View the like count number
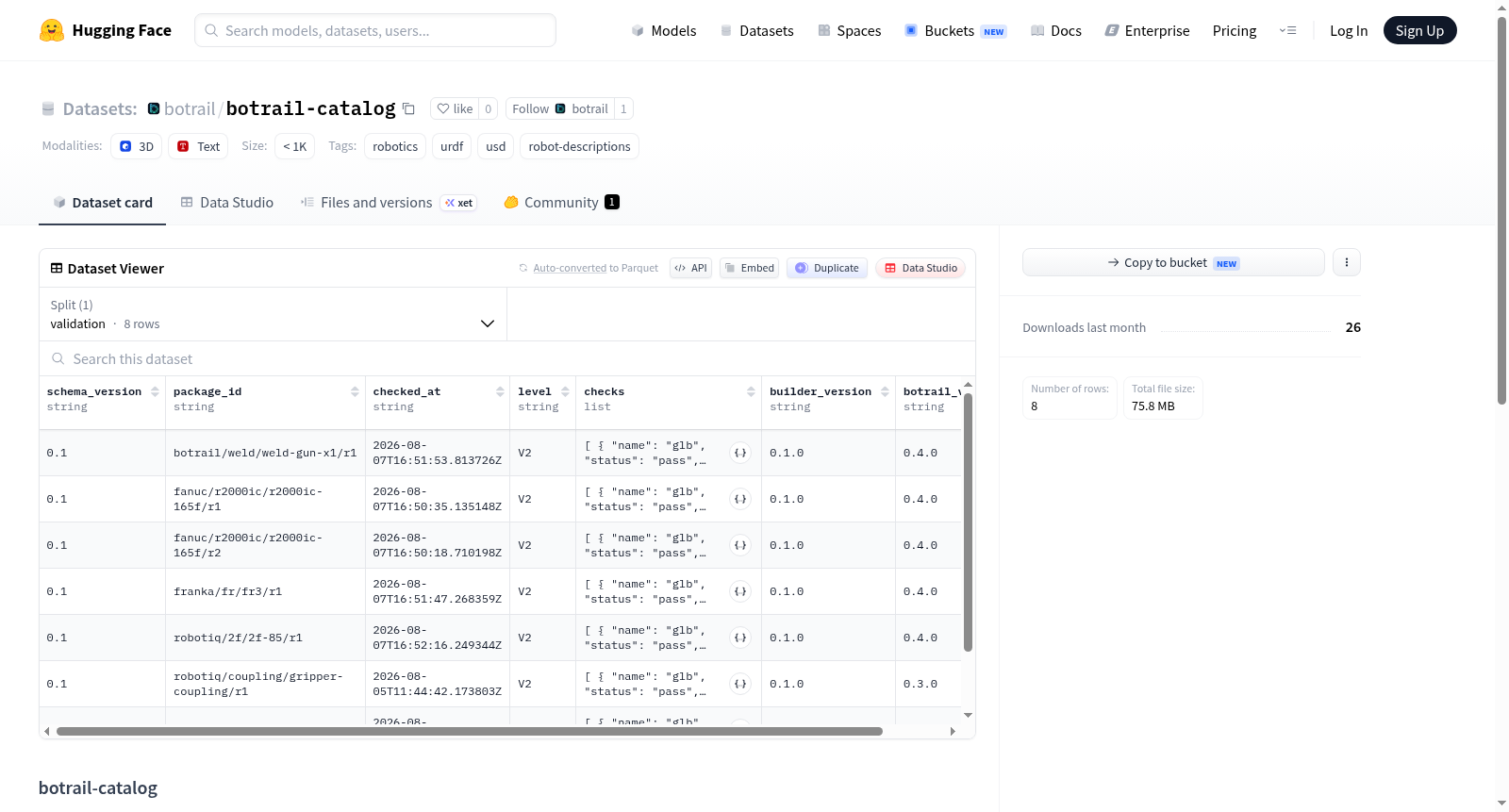 tap(488, 108)
